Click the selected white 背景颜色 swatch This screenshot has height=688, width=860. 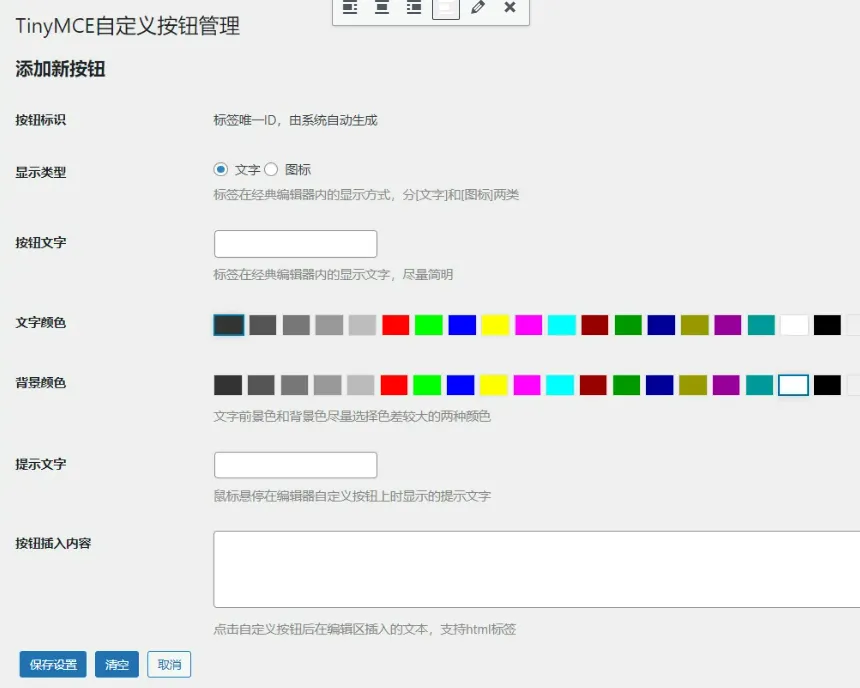click(794, 385)
